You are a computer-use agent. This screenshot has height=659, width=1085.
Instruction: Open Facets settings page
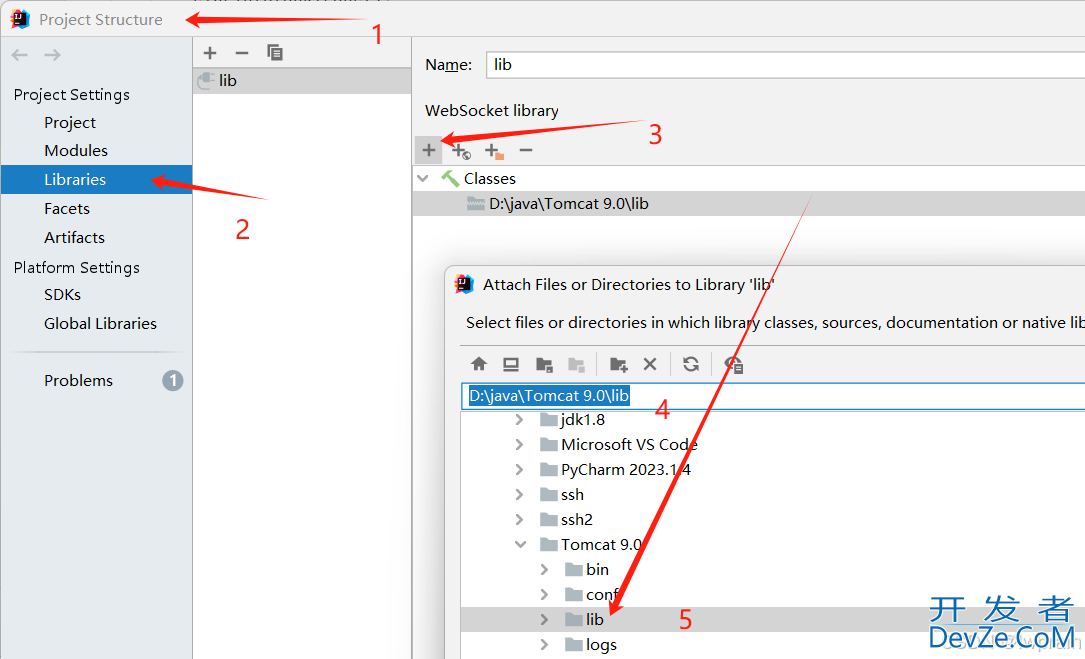[67, 208]
